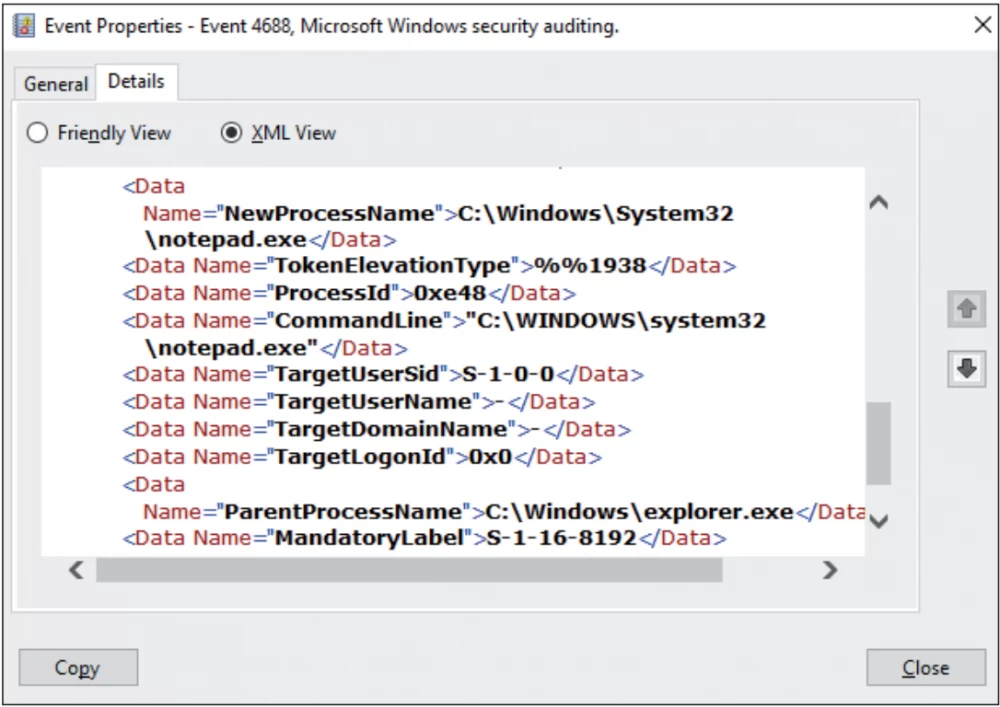Click the horizontal scrollbar right arrow
The width and height of the screenshot is (1000, 707).
pos(831,570)
